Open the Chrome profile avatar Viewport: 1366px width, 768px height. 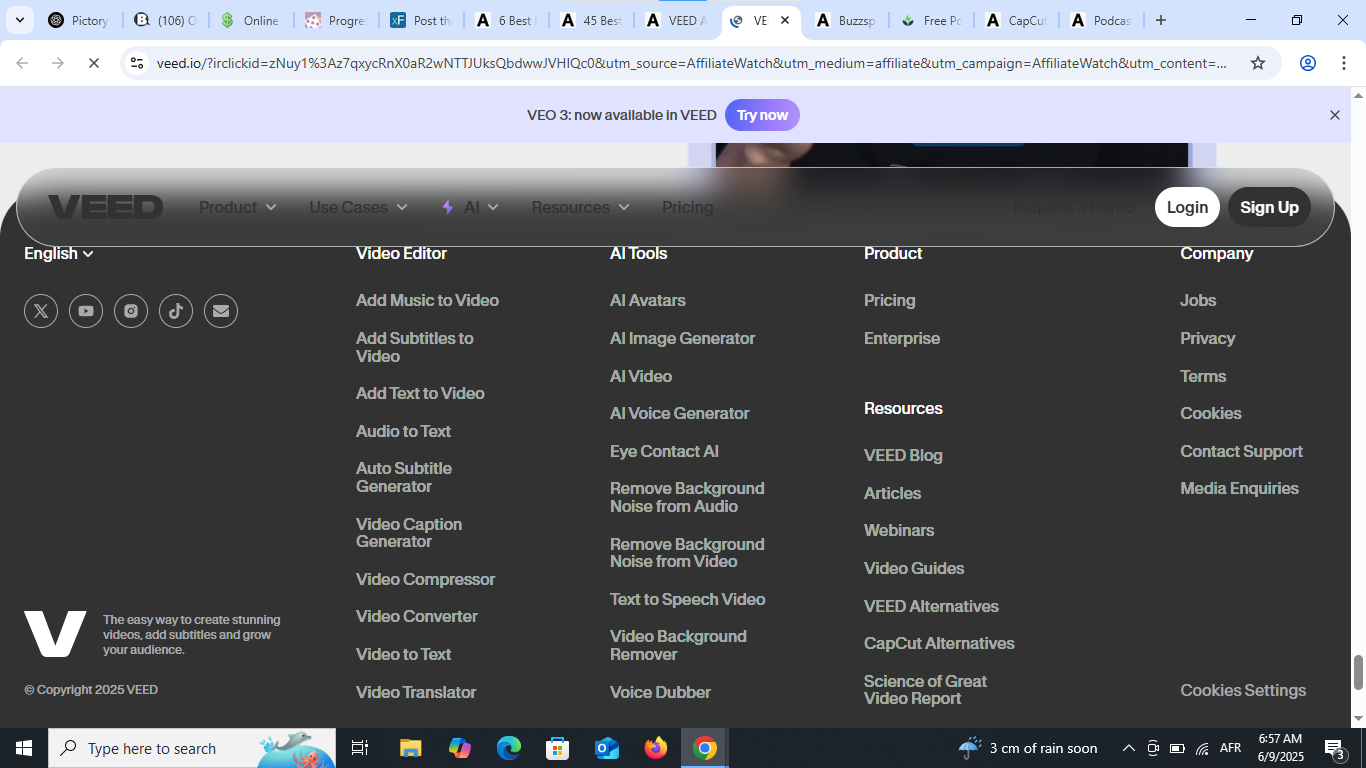pos(1307,63)
